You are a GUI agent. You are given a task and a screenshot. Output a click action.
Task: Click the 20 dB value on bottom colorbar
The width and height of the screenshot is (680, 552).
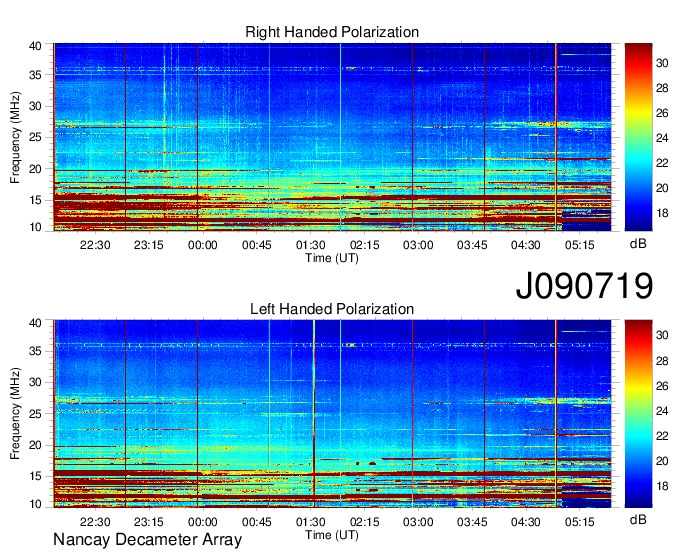[x=662, y=461]
